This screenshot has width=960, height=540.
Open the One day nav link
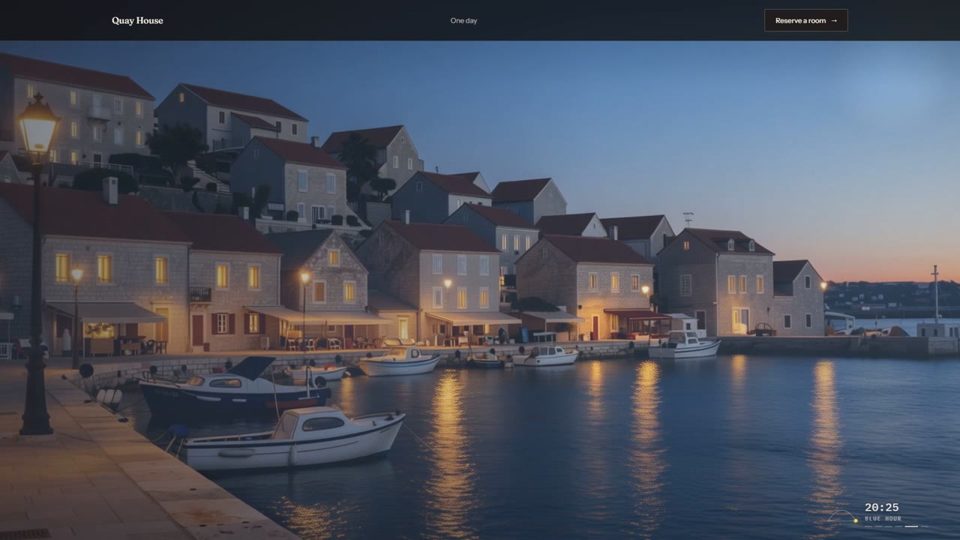tap(463, 20)
